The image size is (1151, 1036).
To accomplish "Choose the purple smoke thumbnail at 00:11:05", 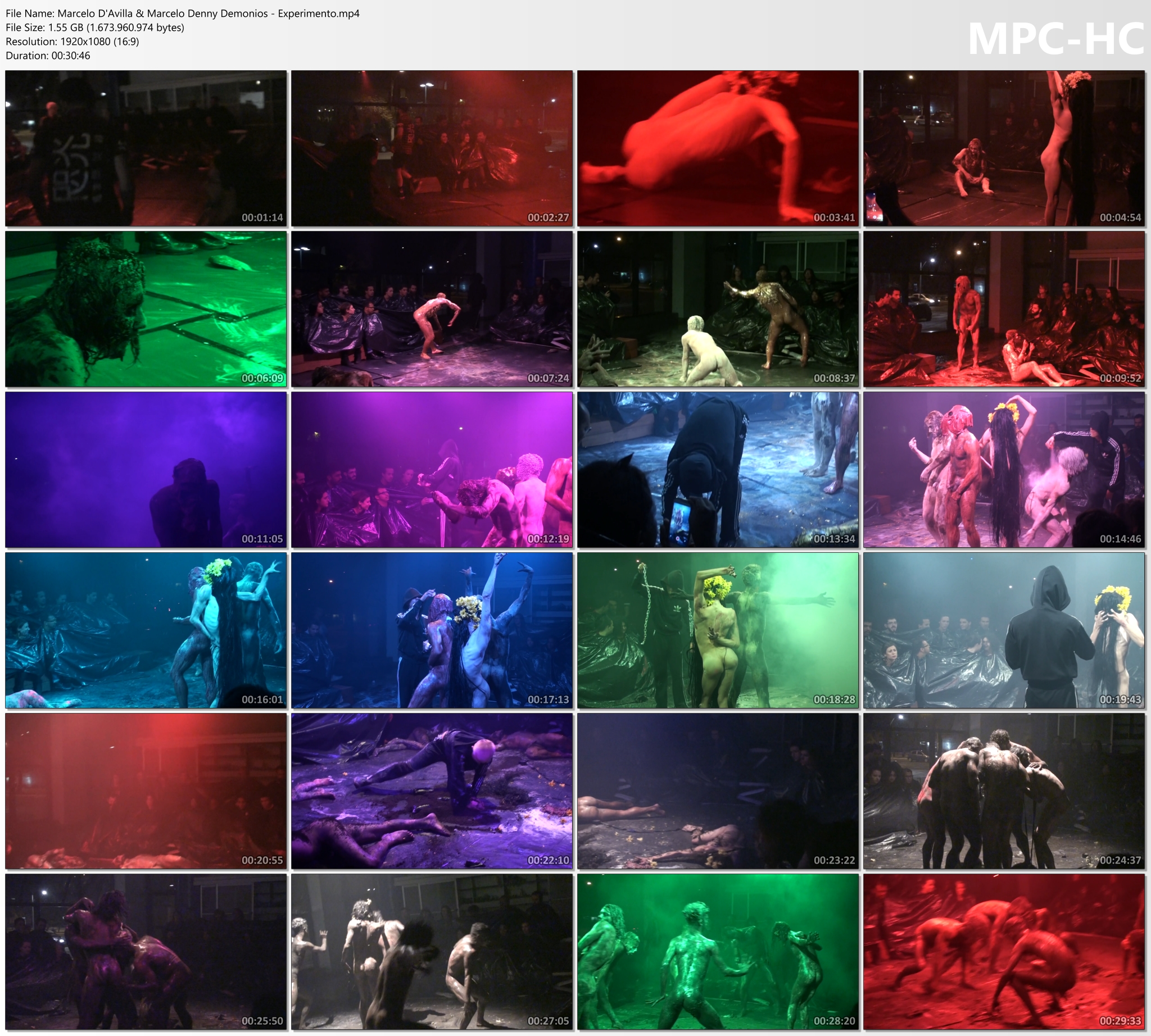I will (146, 469).
